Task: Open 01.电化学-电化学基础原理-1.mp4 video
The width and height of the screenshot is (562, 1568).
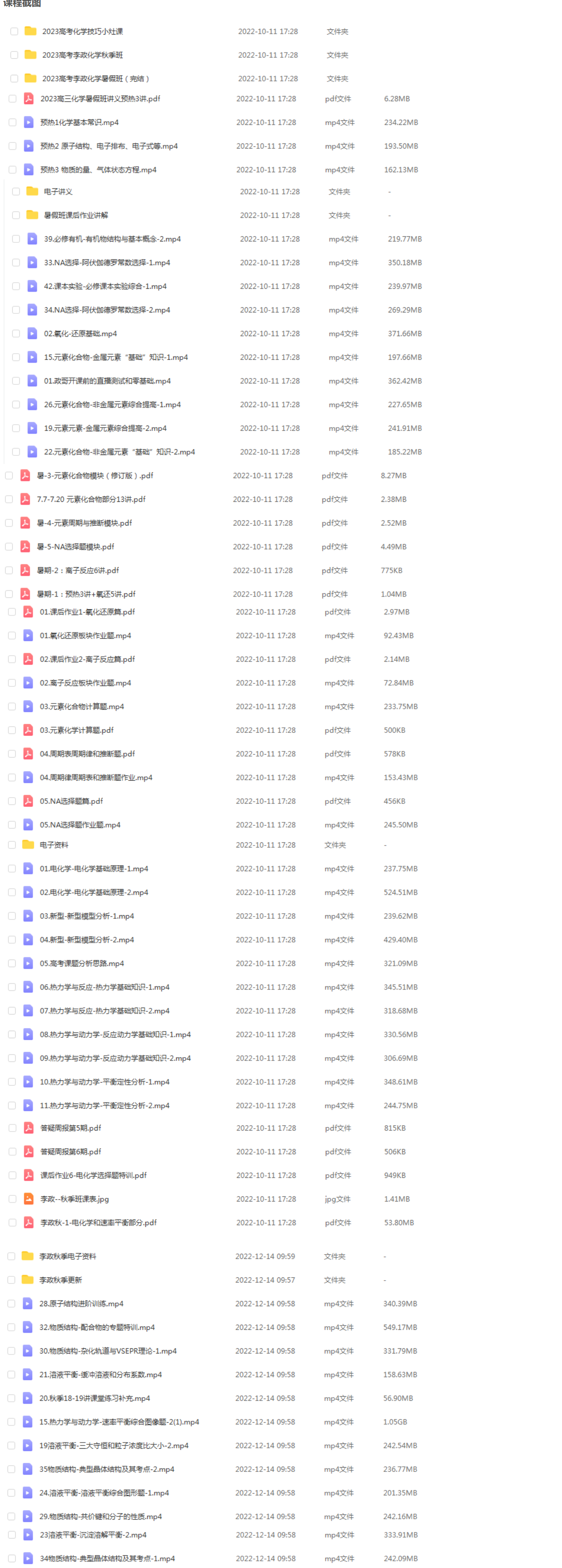Action: 94,869
